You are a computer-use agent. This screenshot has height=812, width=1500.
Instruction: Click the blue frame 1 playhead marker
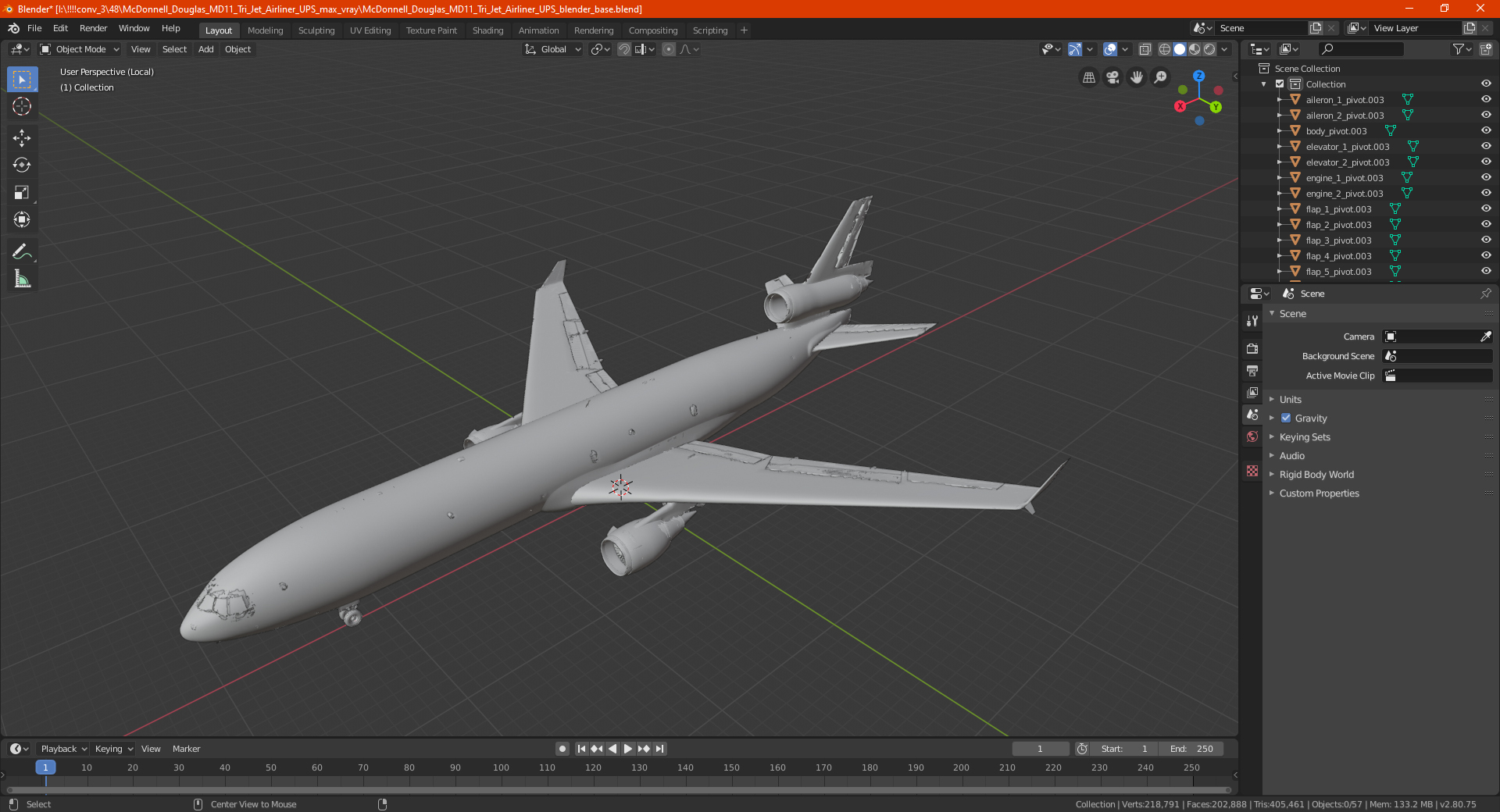point(45,767)
